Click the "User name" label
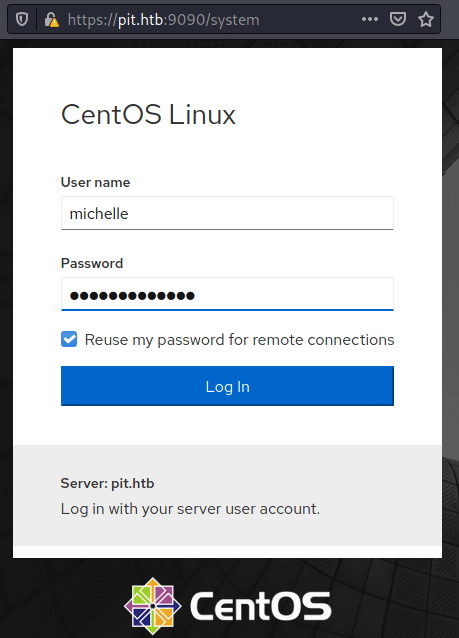Image resolution: width=459 pixels, height=638 pixels. coord(96,182)
